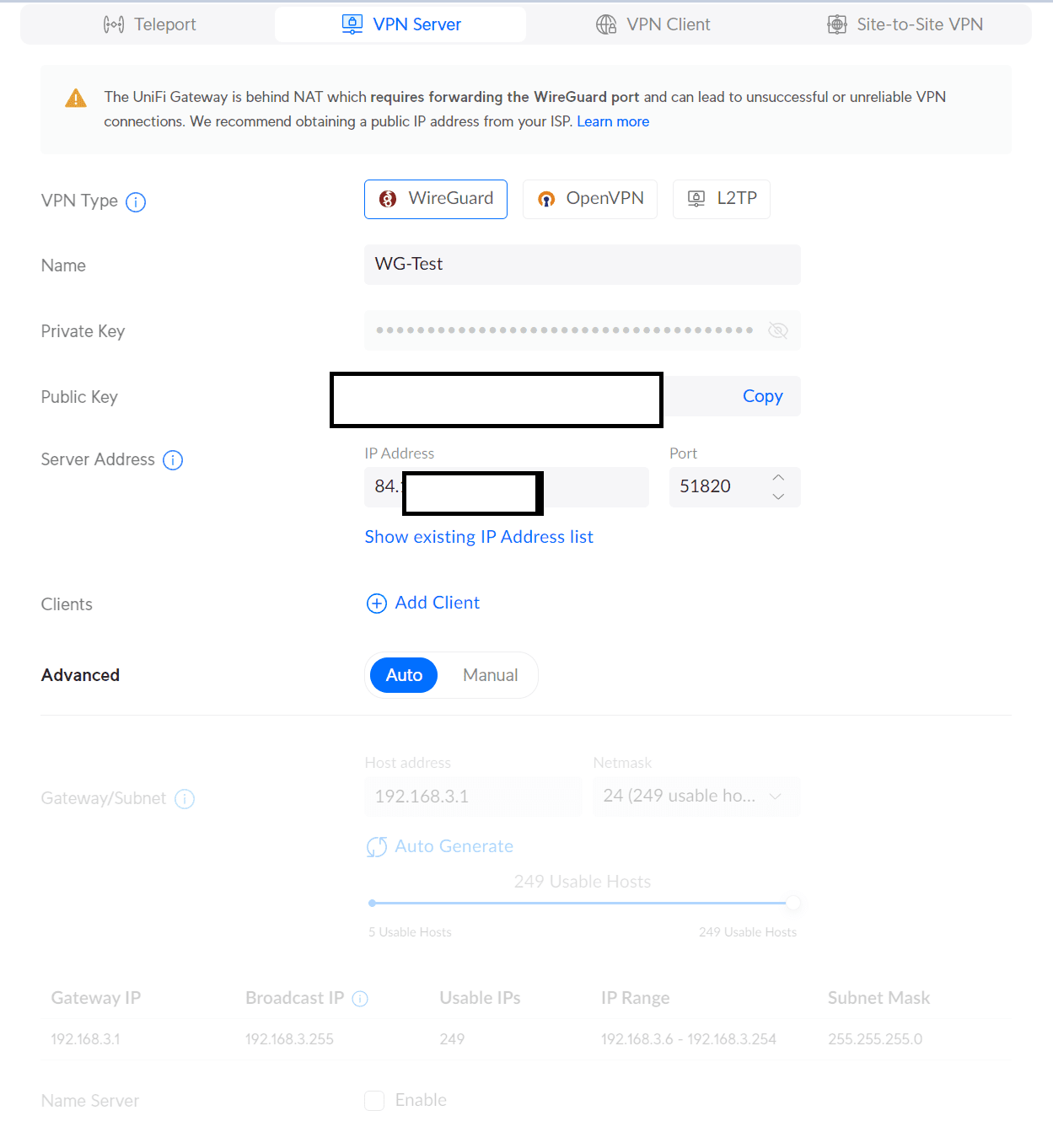Switch to the VPN Server tab
This screenshot has width=1053, height=1148.
(x=400, y=24)
